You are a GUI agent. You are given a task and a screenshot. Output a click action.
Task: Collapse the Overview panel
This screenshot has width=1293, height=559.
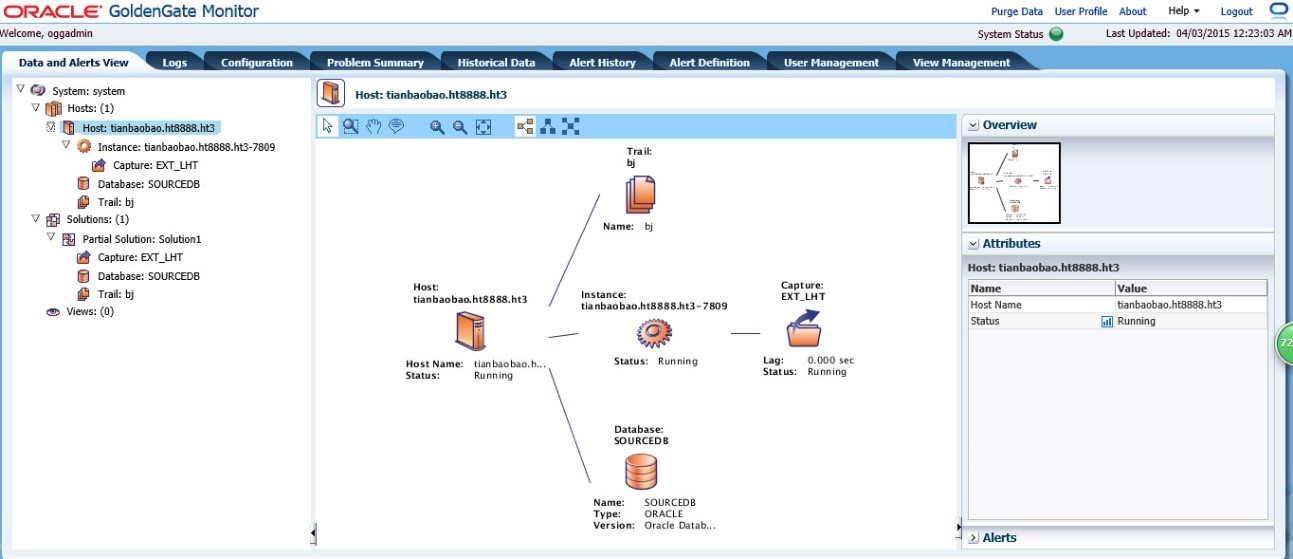[972, 125]
